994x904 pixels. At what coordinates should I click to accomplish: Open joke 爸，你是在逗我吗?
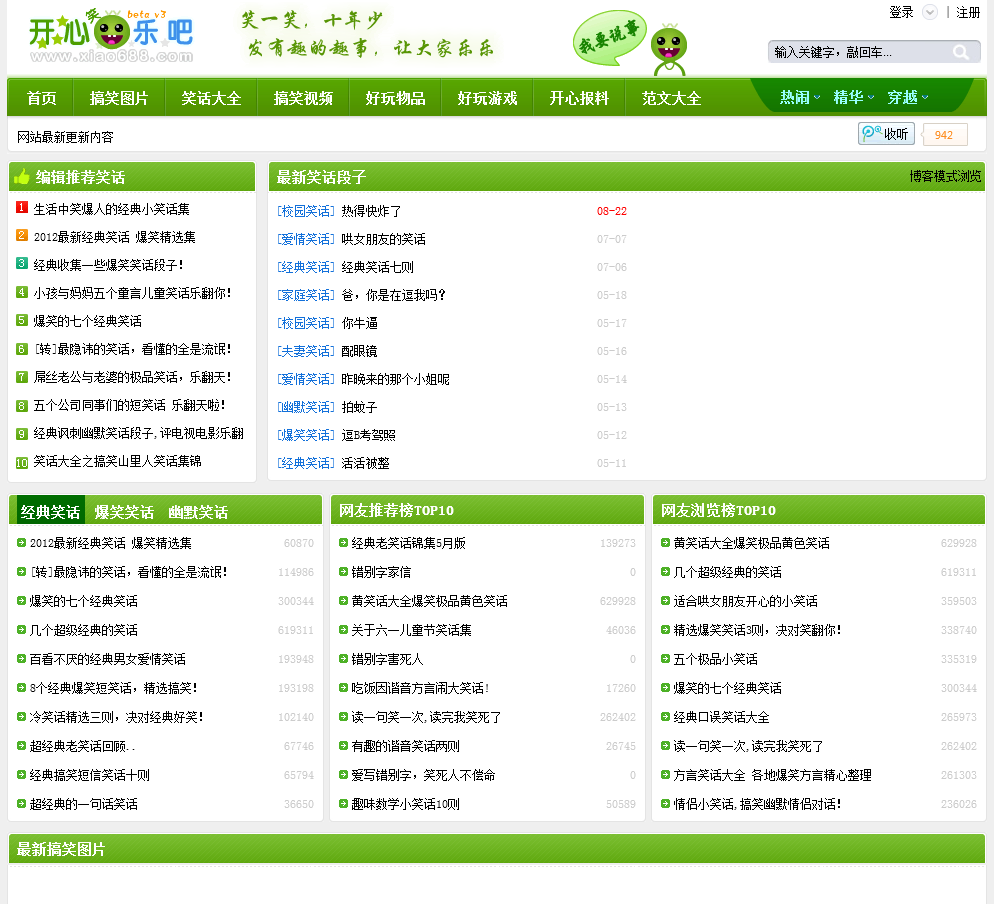click(x=393, y=295)
